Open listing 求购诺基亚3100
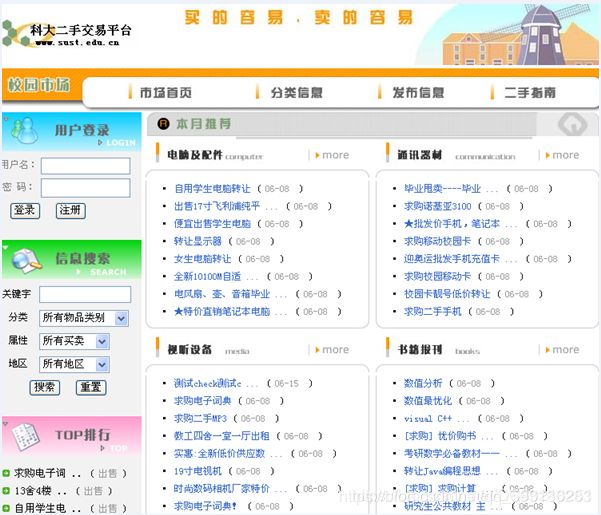The height and width of the screenshot is (515, 601). tap(437, 206)
